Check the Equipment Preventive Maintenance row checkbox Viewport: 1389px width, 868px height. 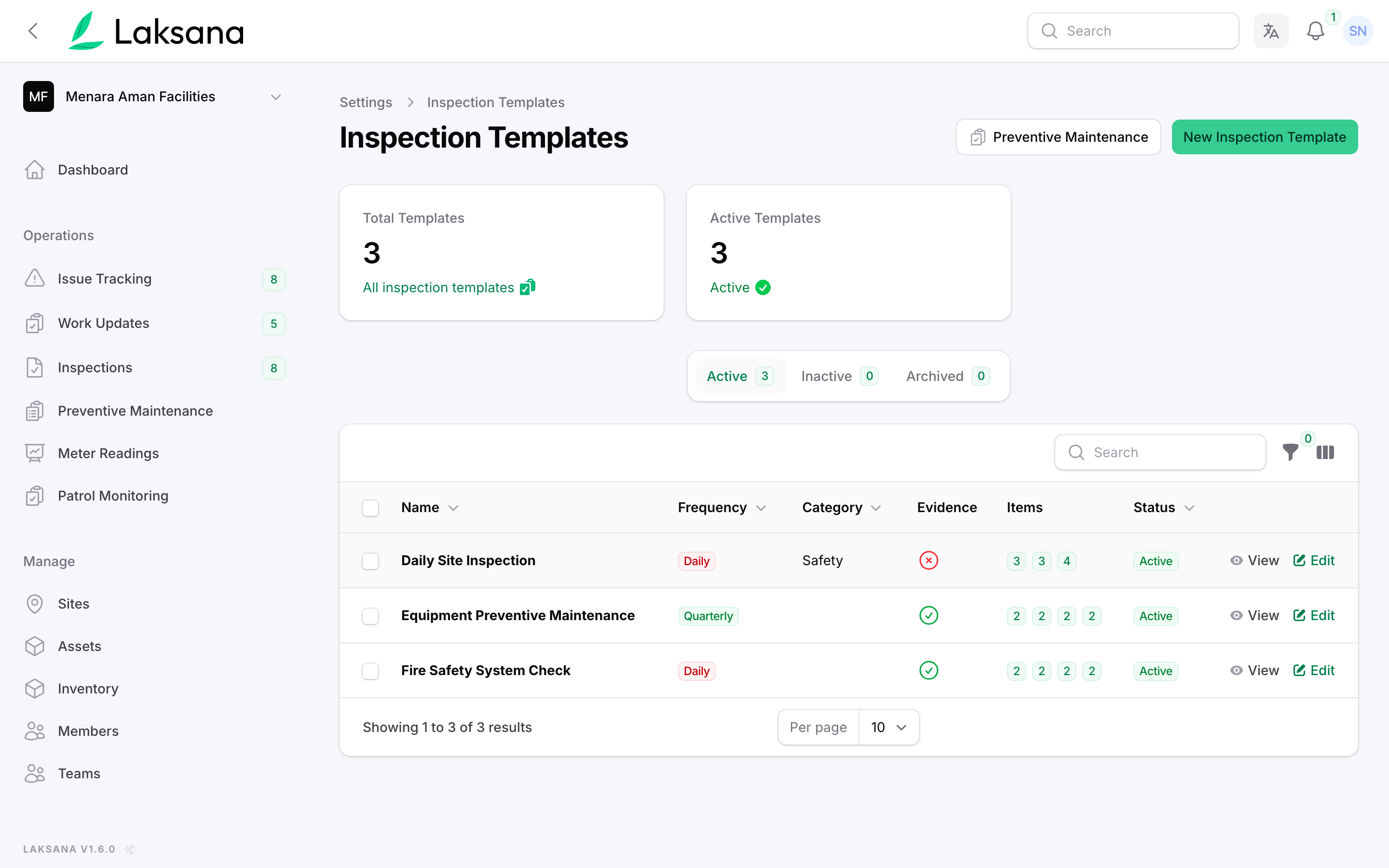pos(370,616)
